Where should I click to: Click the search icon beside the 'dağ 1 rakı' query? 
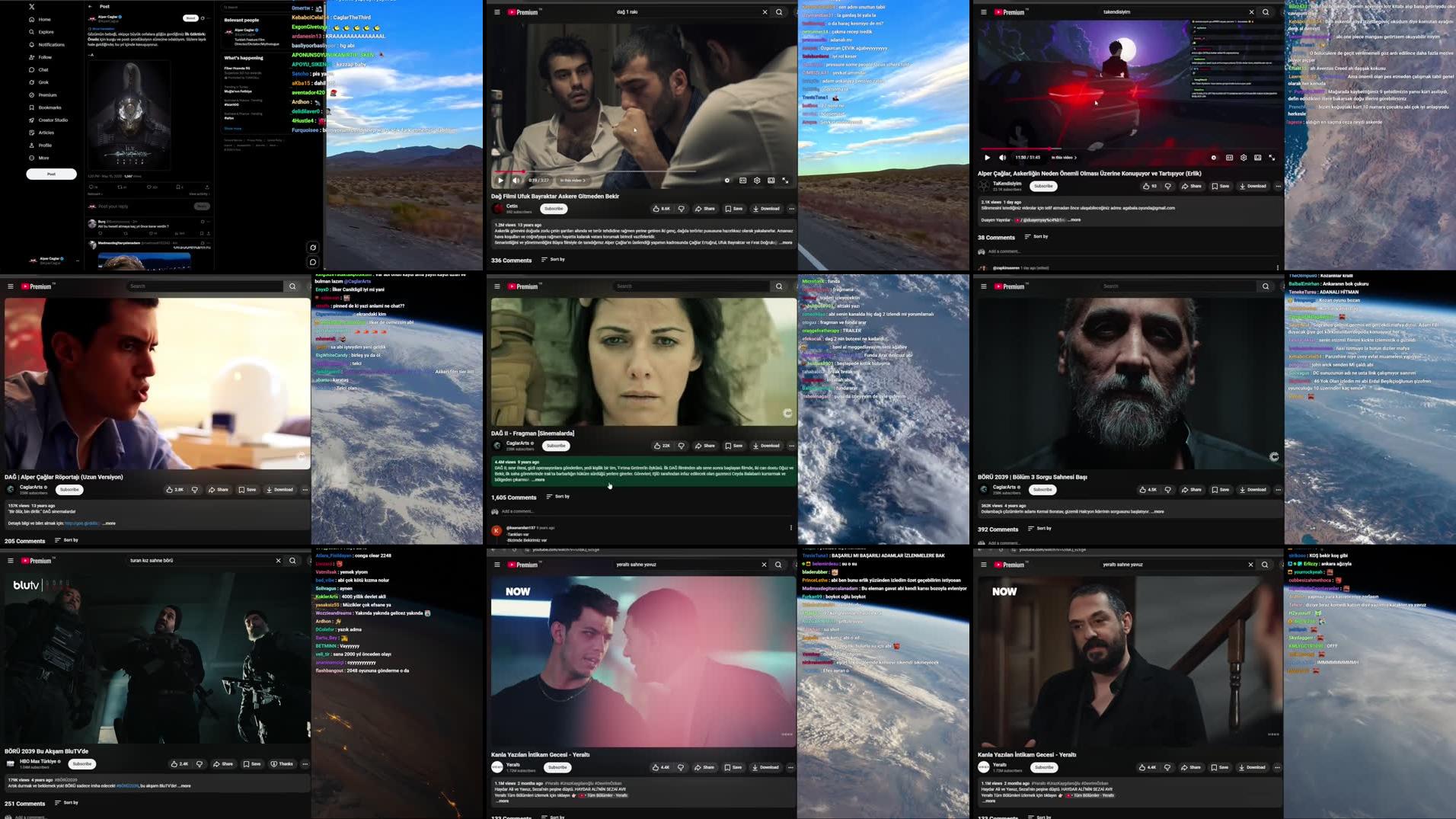tap(779, 12)
